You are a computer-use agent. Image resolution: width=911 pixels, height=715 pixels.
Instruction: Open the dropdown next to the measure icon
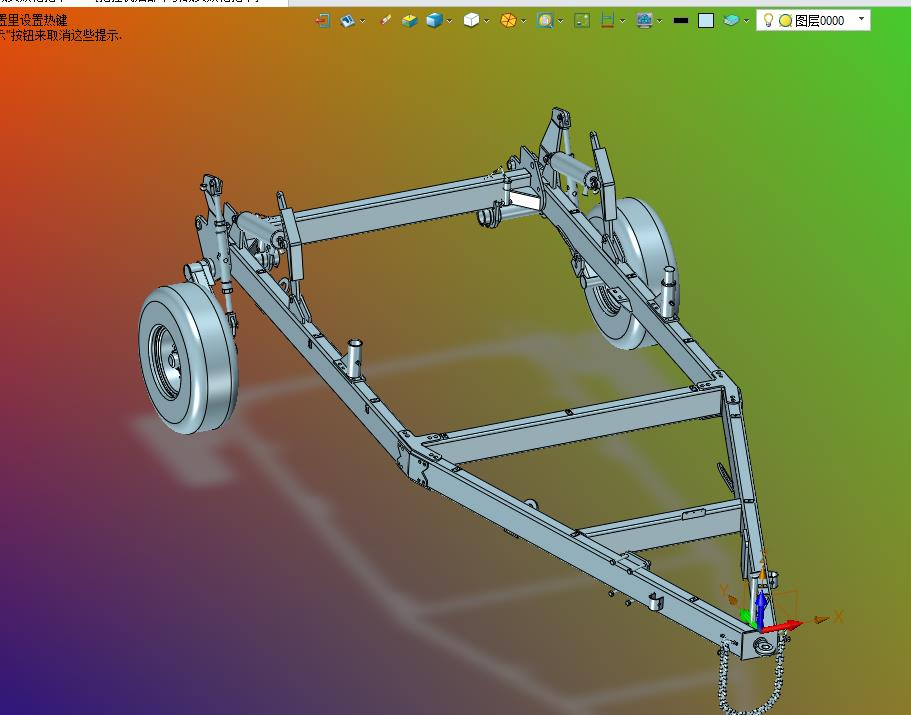point(622,21)
